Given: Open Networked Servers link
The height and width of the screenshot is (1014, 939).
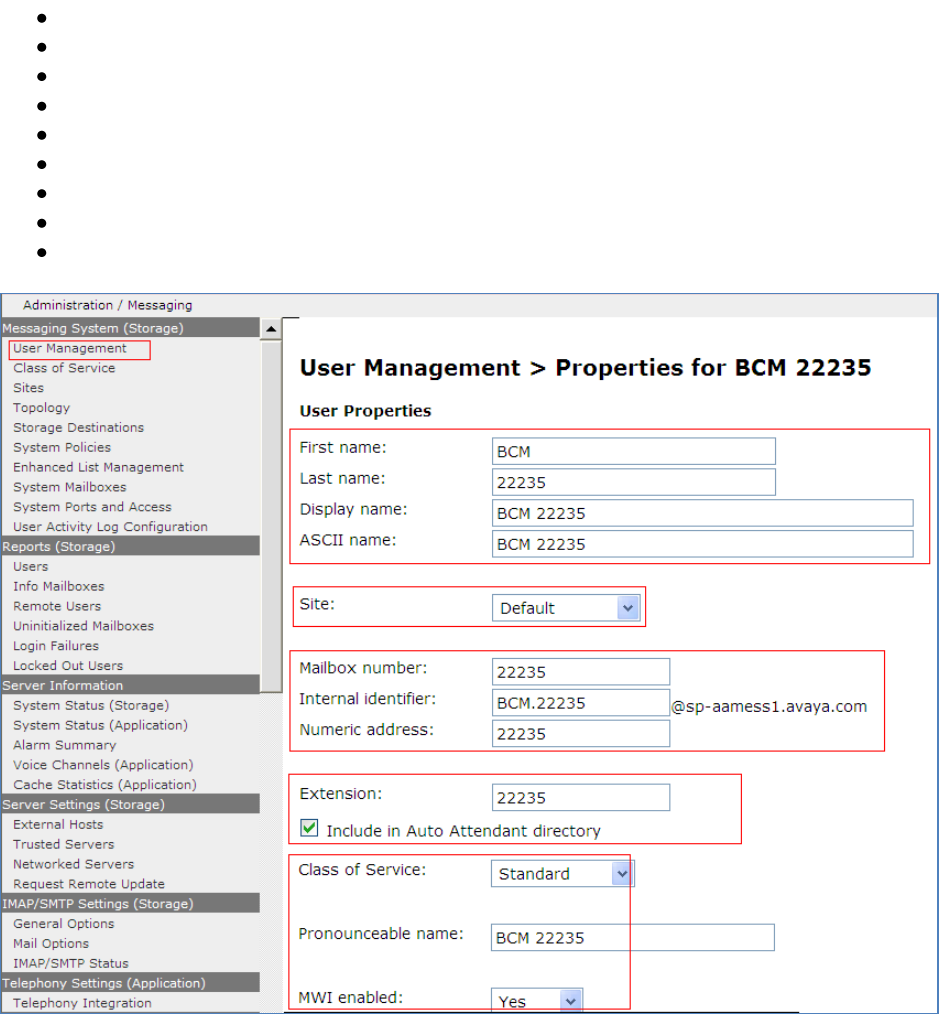Looking at the screenshot, I should point(74,865).
